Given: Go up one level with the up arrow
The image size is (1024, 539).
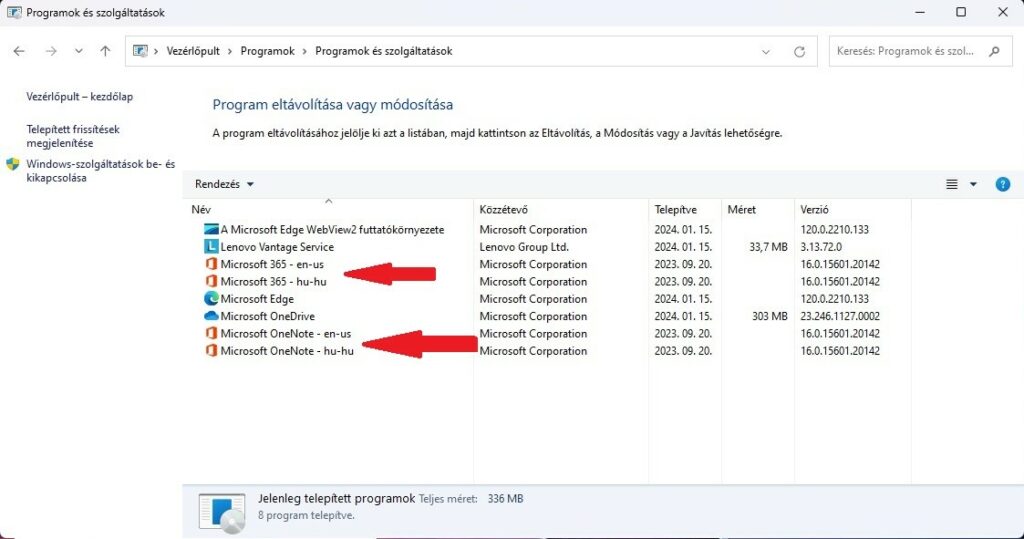Looking at the screenshot, I should [105, 51].
